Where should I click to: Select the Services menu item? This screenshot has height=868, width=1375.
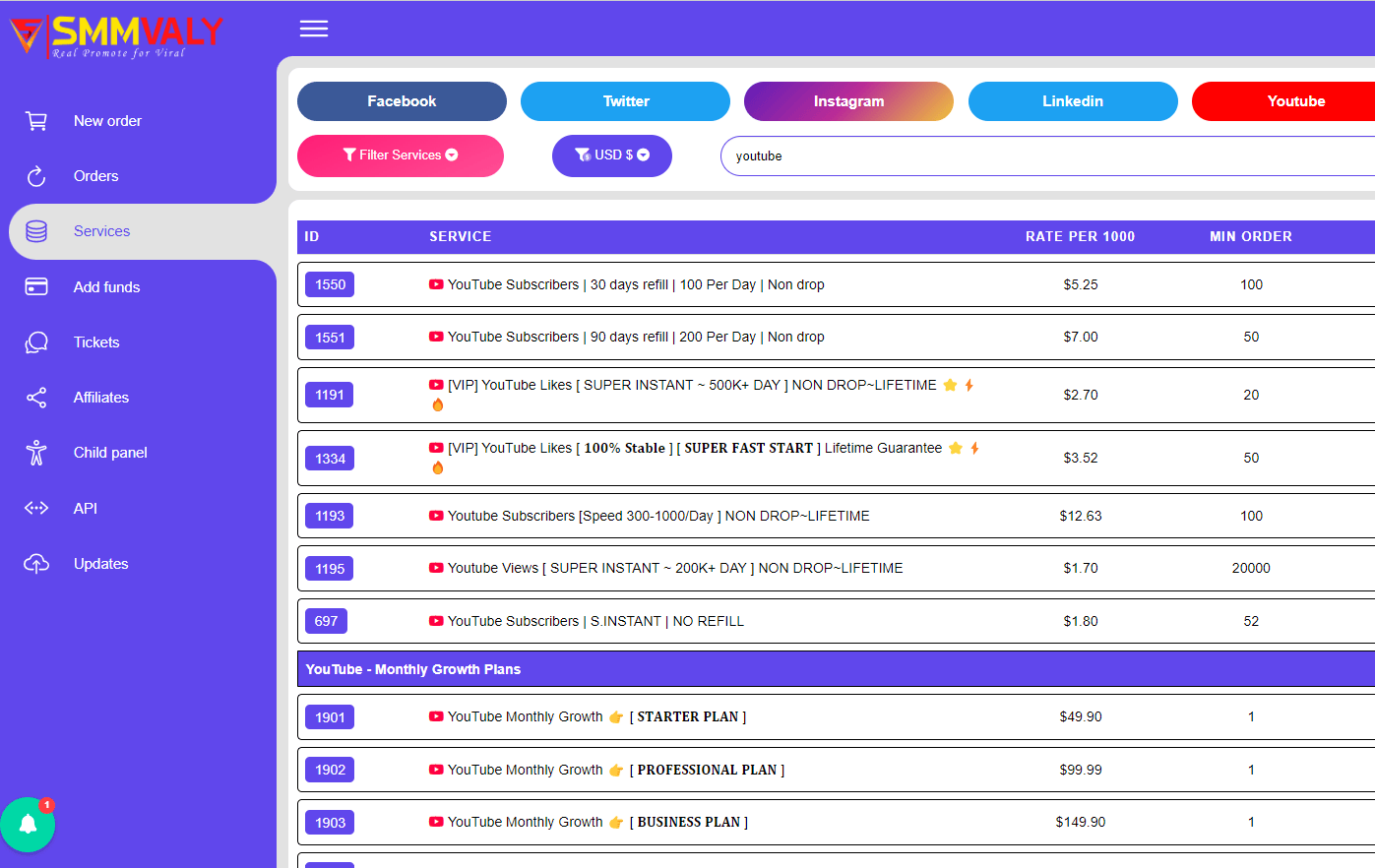pyautogui.click(x=101, y=231)
